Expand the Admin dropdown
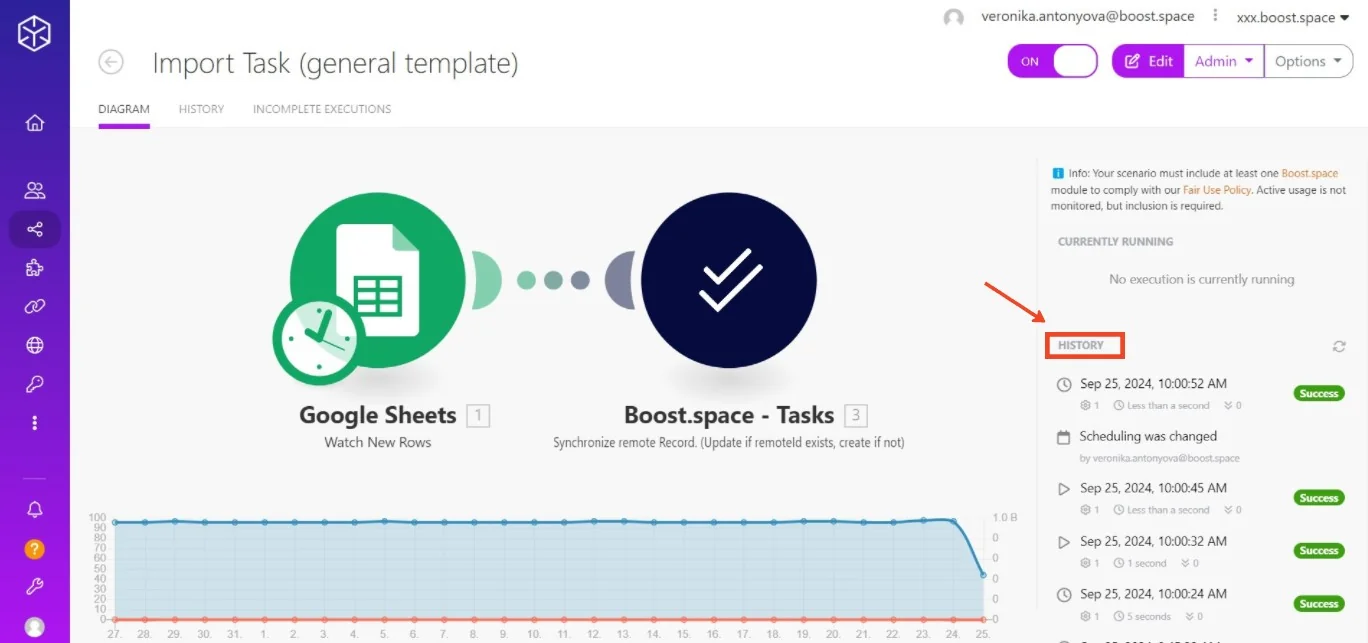 click(x=1224, y=61)
